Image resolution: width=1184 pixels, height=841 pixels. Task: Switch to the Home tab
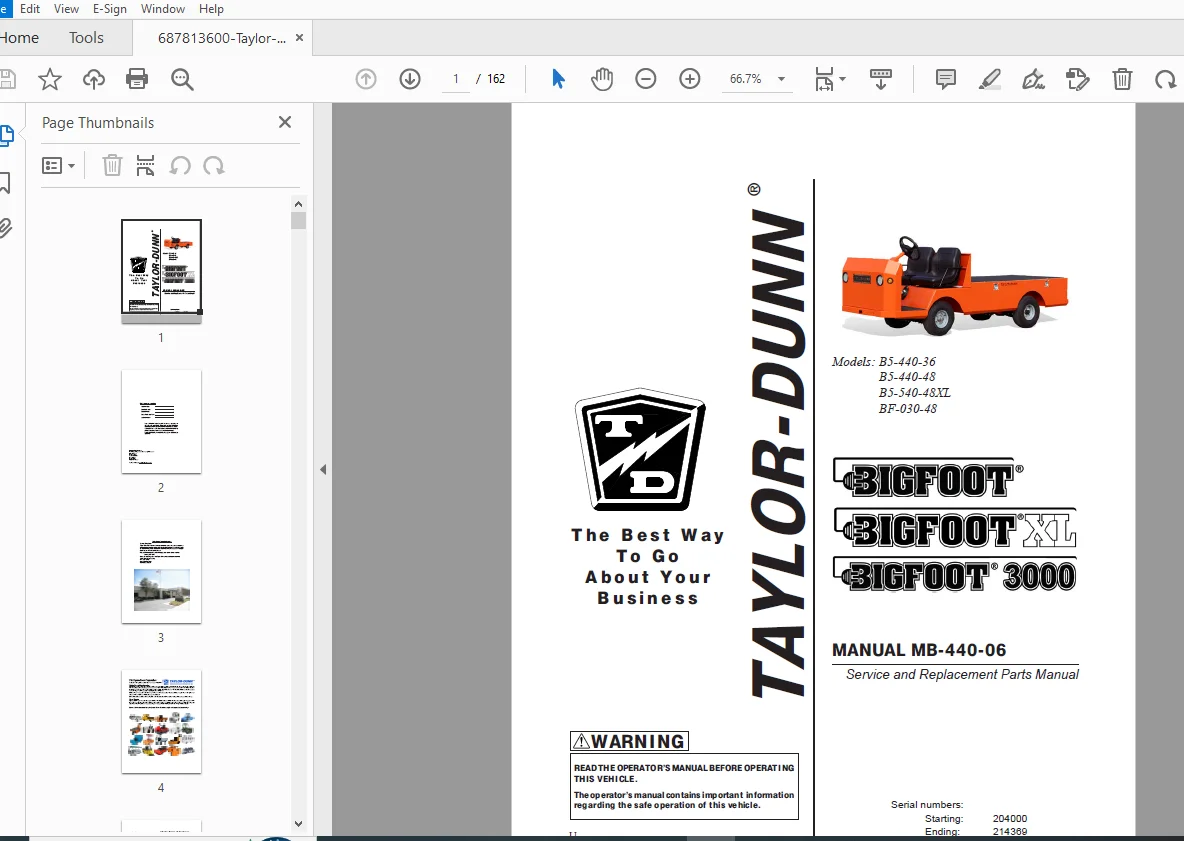tap(20, 38)
